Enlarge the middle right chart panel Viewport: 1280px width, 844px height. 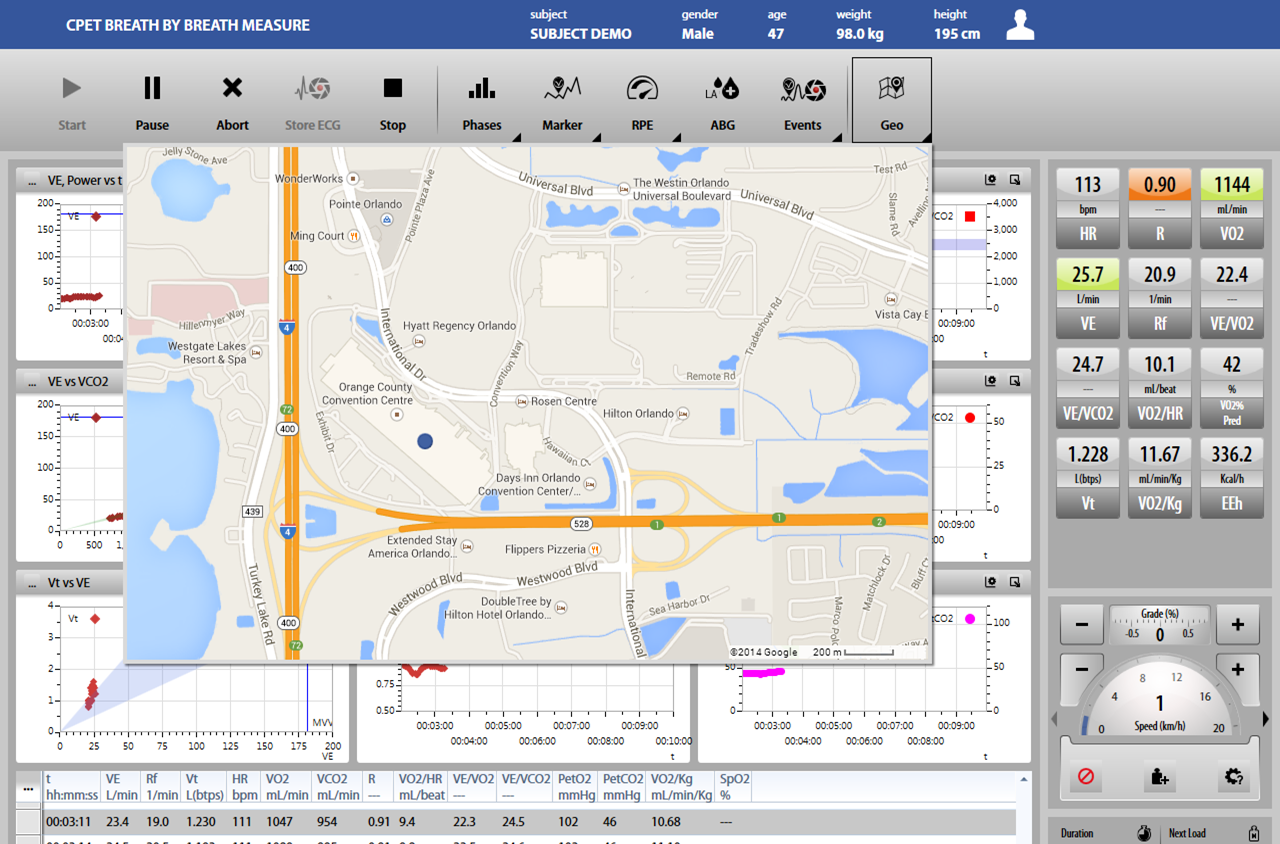pyautogui.click(x=1015, y=381)
